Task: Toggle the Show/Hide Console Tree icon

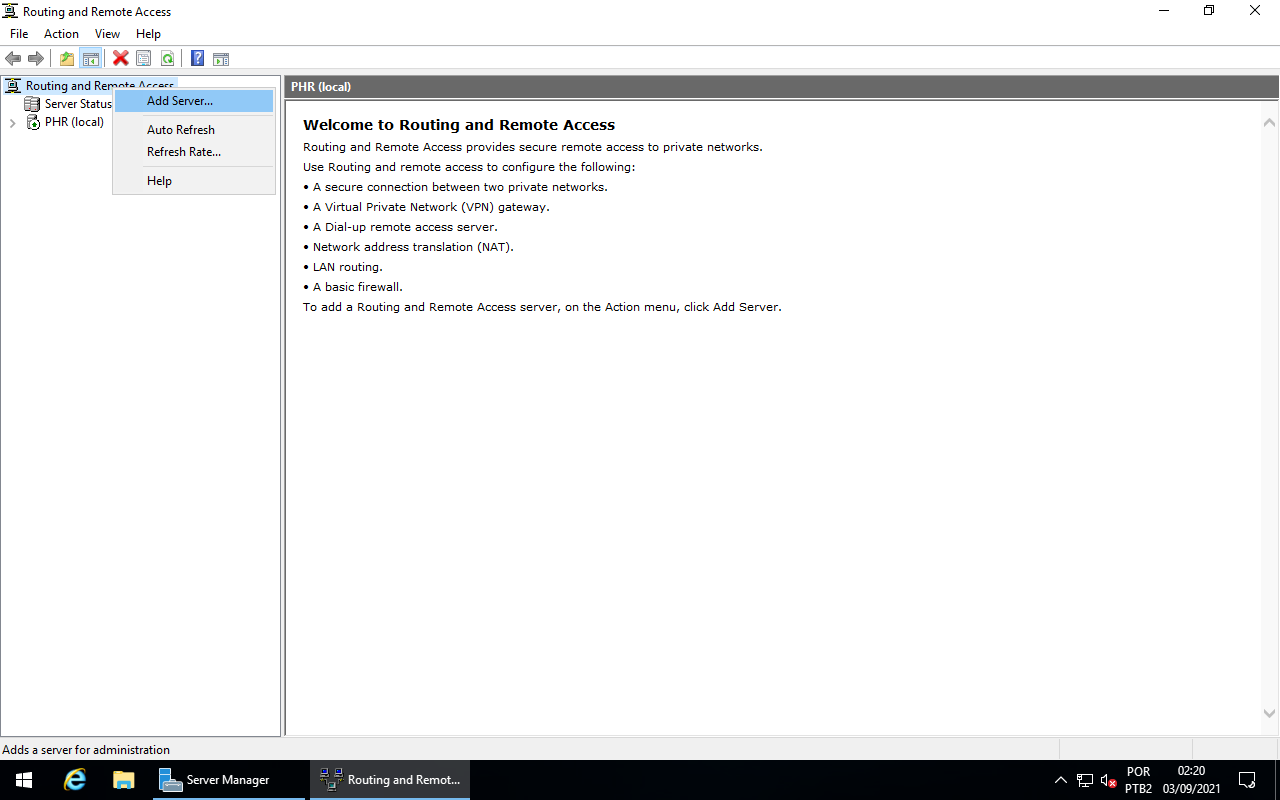Action: [x=91, y=58]
